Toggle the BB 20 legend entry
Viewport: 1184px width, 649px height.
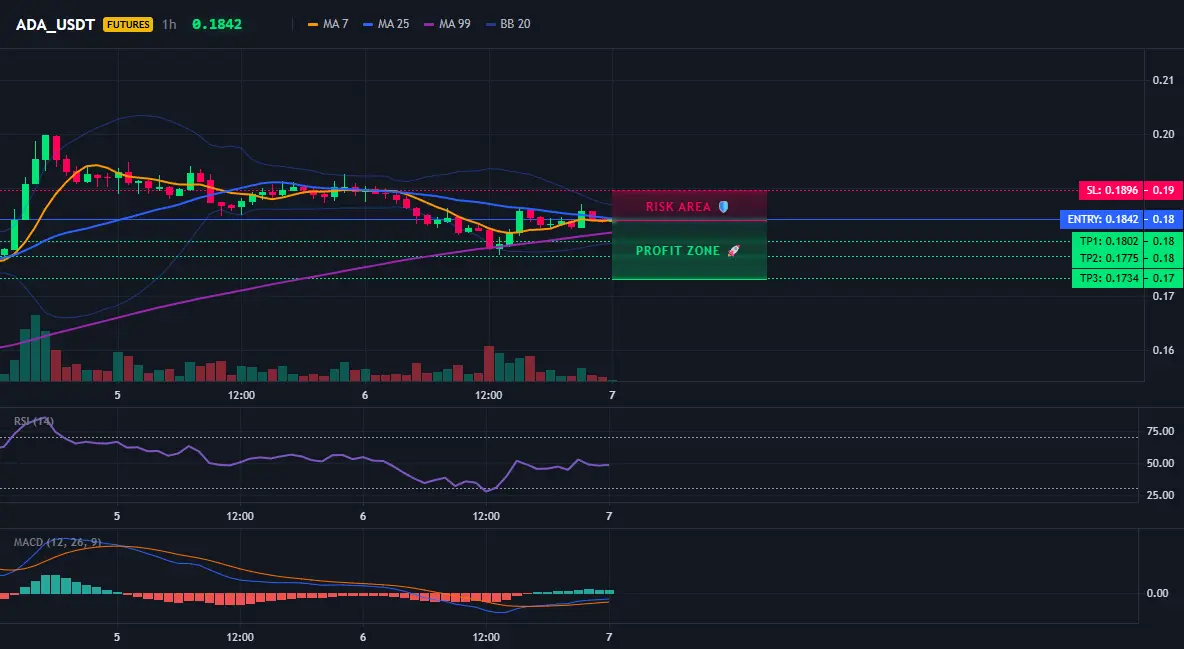click(508, 24)
